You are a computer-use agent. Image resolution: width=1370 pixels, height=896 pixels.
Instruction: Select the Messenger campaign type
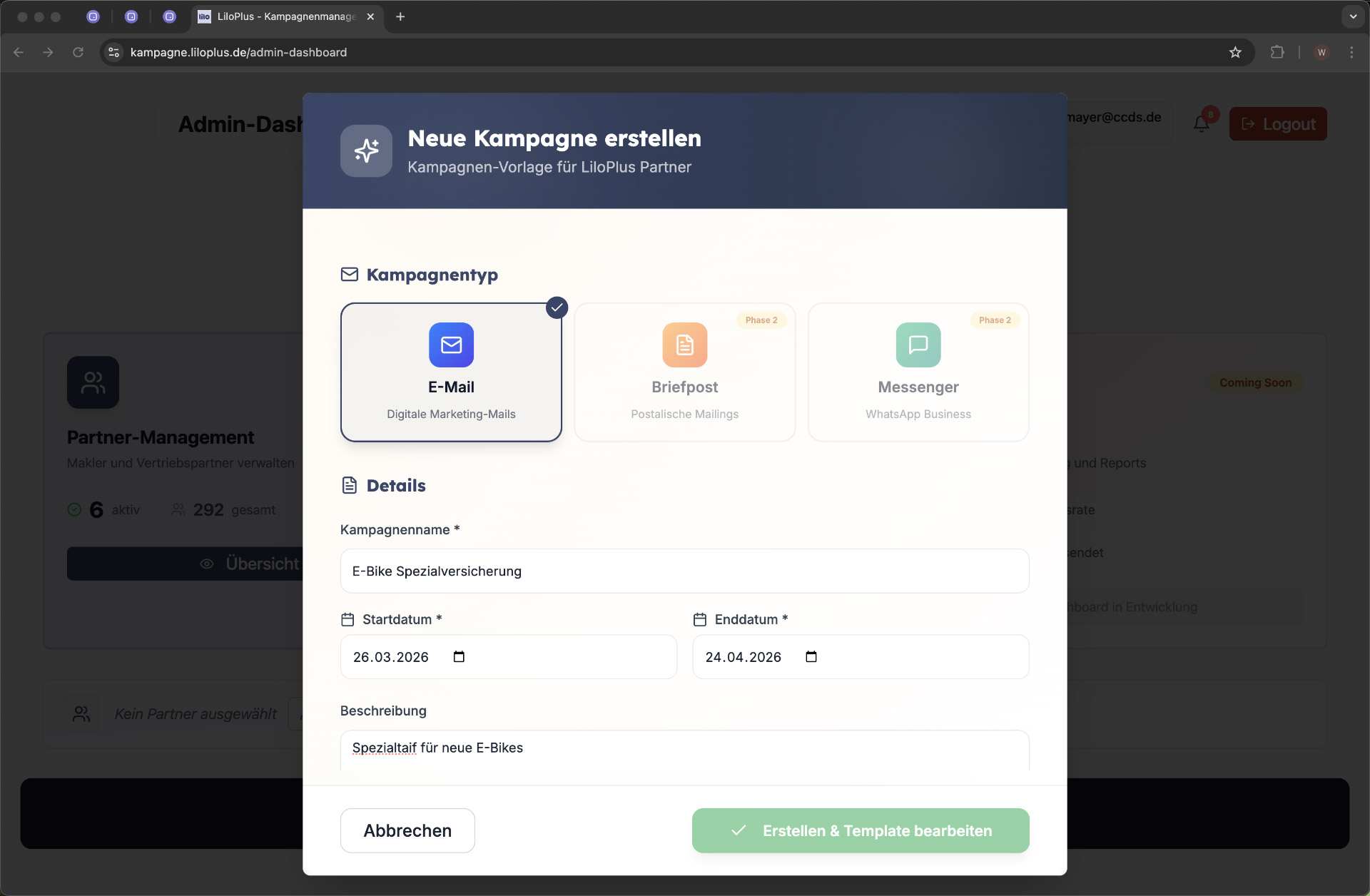[x=918, y=372]
